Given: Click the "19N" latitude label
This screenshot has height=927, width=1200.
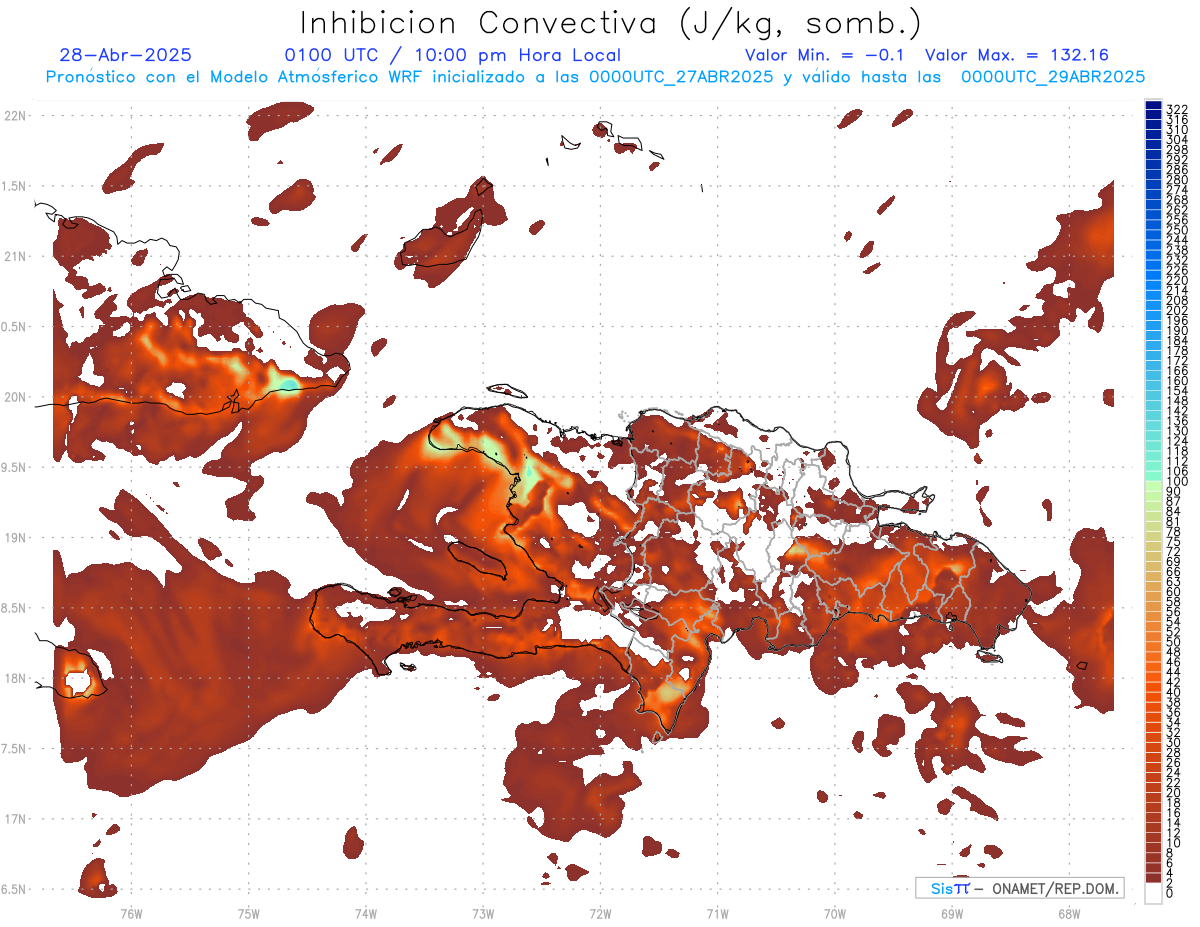Looking at the screenshot, I should 15,538.
